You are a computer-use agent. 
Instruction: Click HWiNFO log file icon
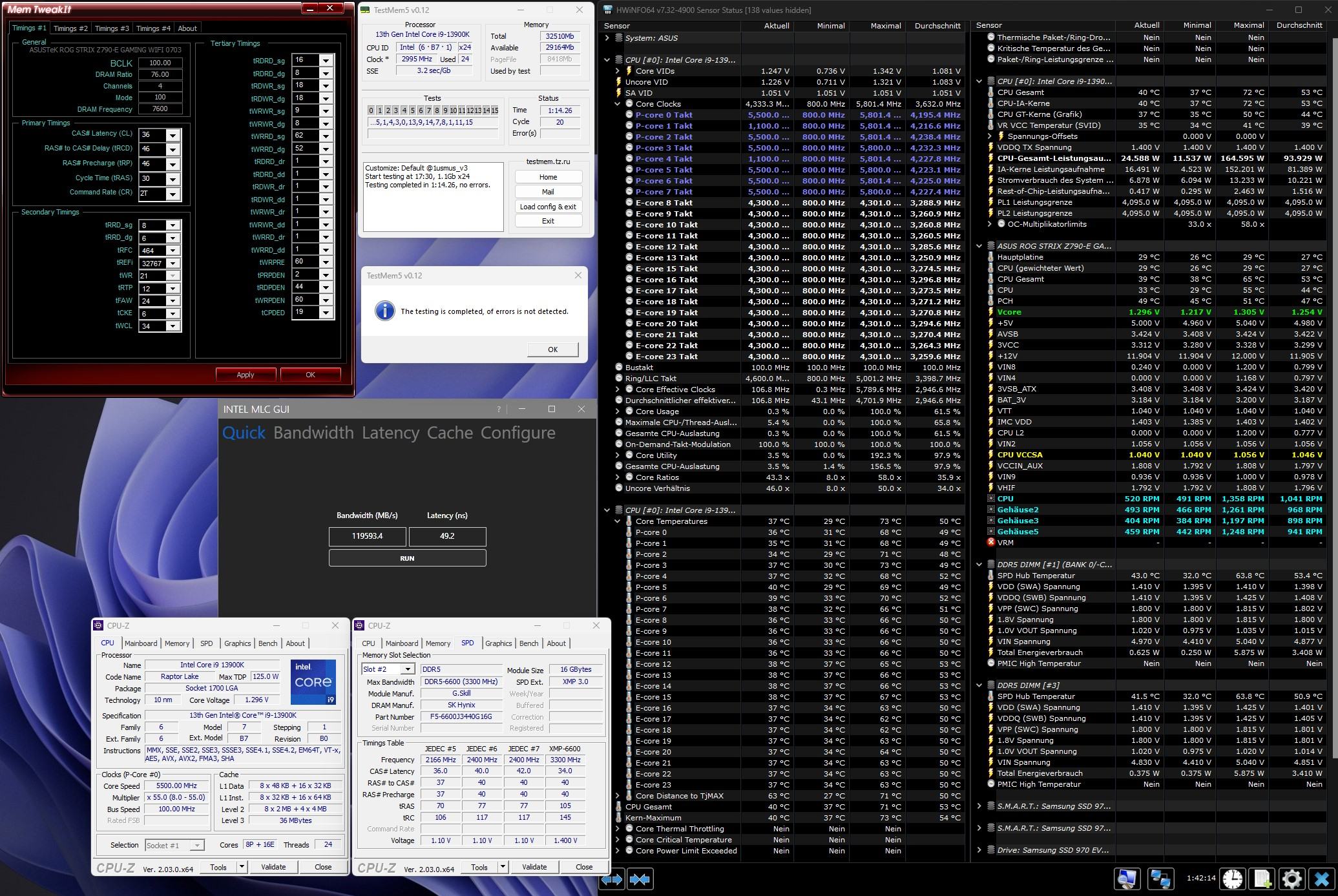pyautogui.click(x=1262, y=879)
